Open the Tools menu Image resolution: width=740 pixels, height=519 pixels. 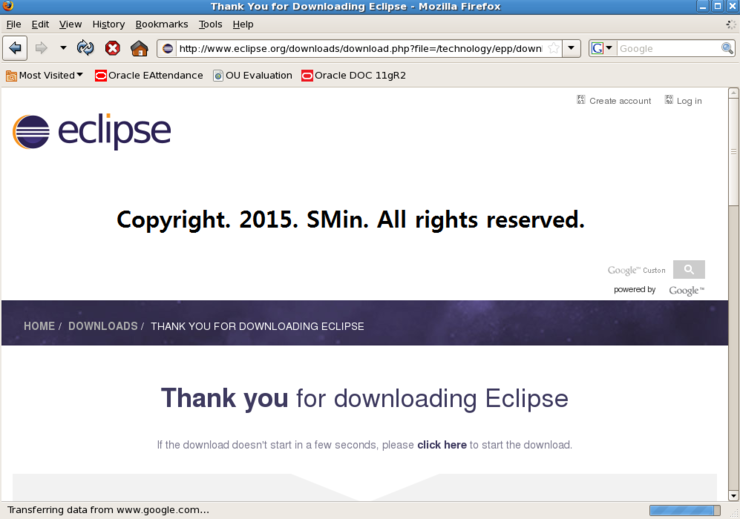210,24
